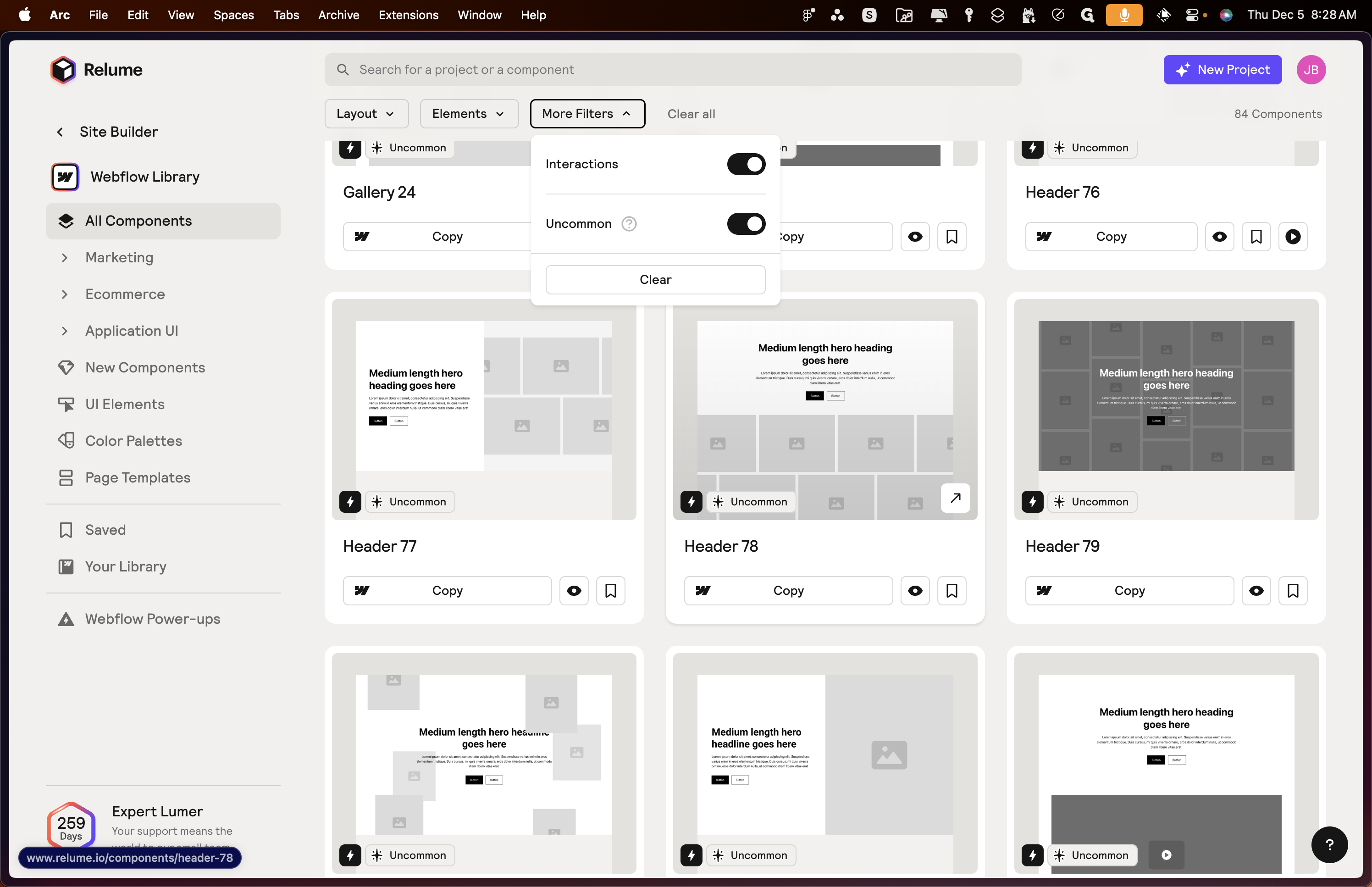The image size is (1372, 887).
Task: Open Header 78 via arrow icon
Action: [955, 498]
